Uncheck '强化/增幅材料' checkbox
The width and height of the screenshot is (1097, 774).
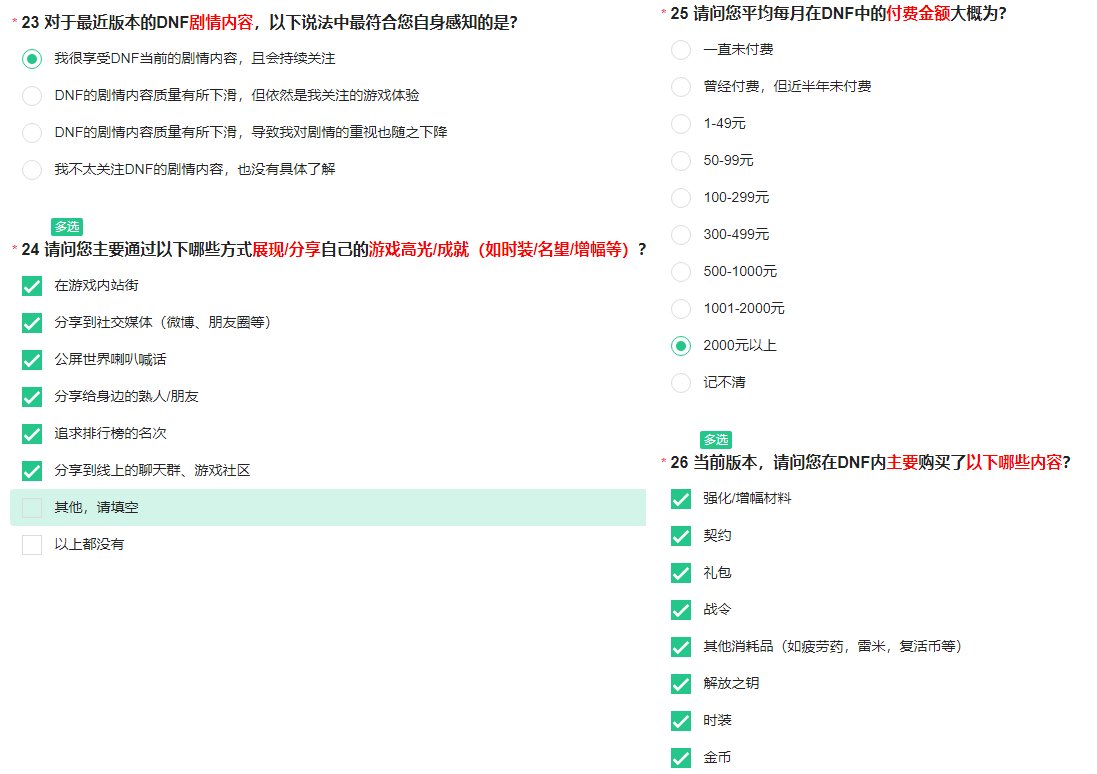pos(681,499)
